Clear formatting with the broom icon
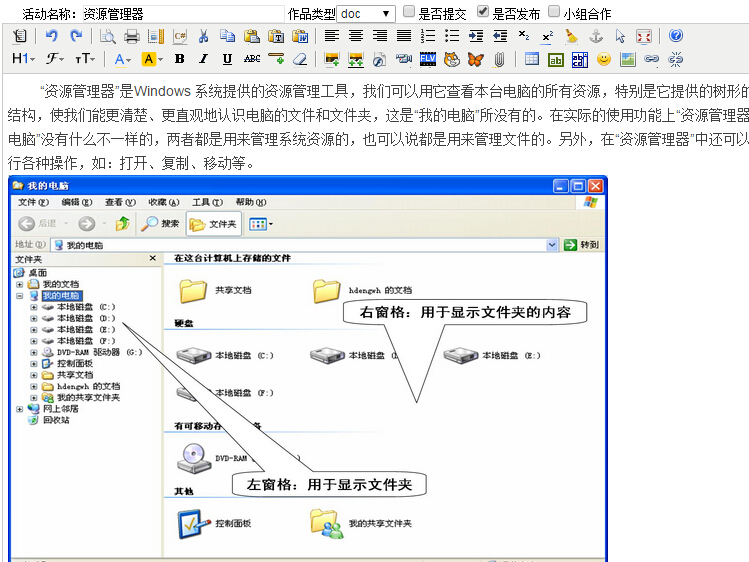Image resolution: width=749 pixels, height=562 pixels. click(572, 36)
